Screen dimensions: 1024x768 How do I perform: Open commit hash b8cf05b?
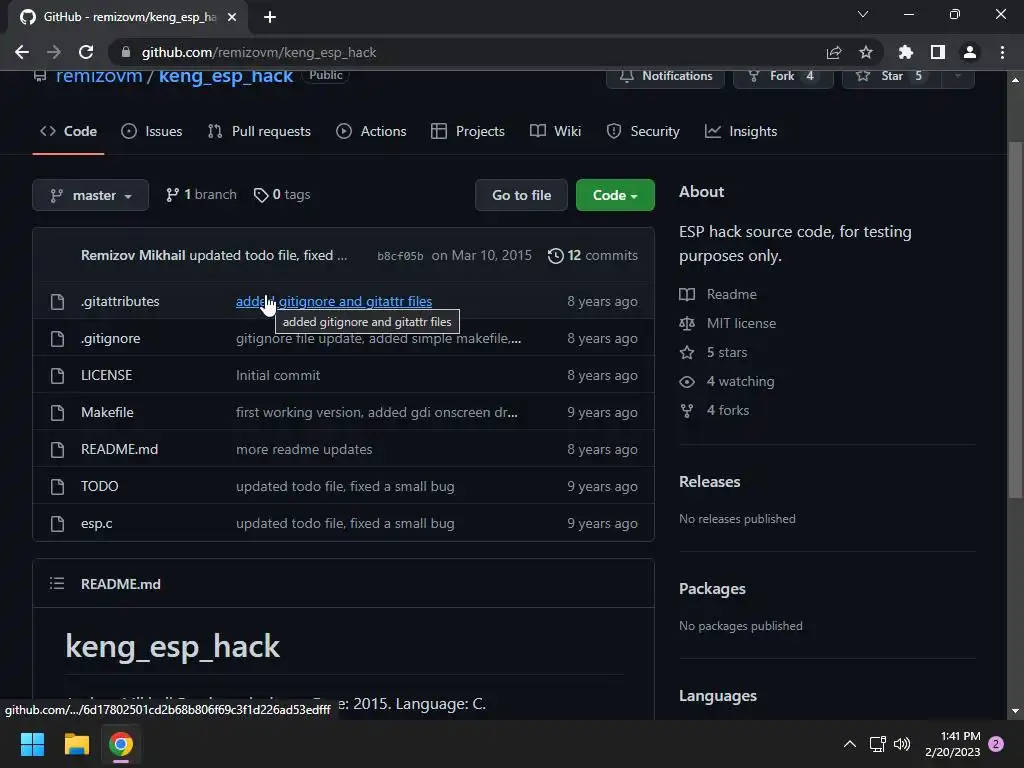400,256
